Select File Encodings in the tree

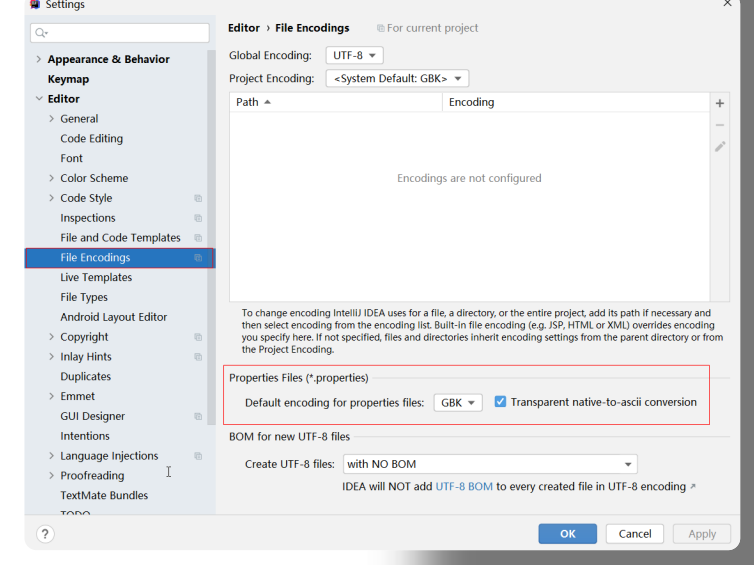(119, 258)
